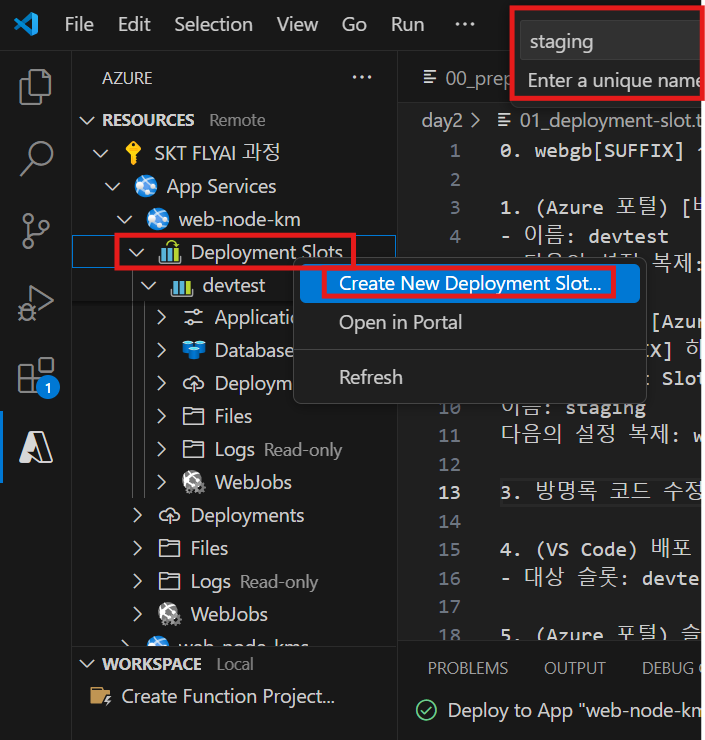This screenshot has height=740, width=705.
Task: Collapse the WORKSPACE section
Action: click(87, 664)
